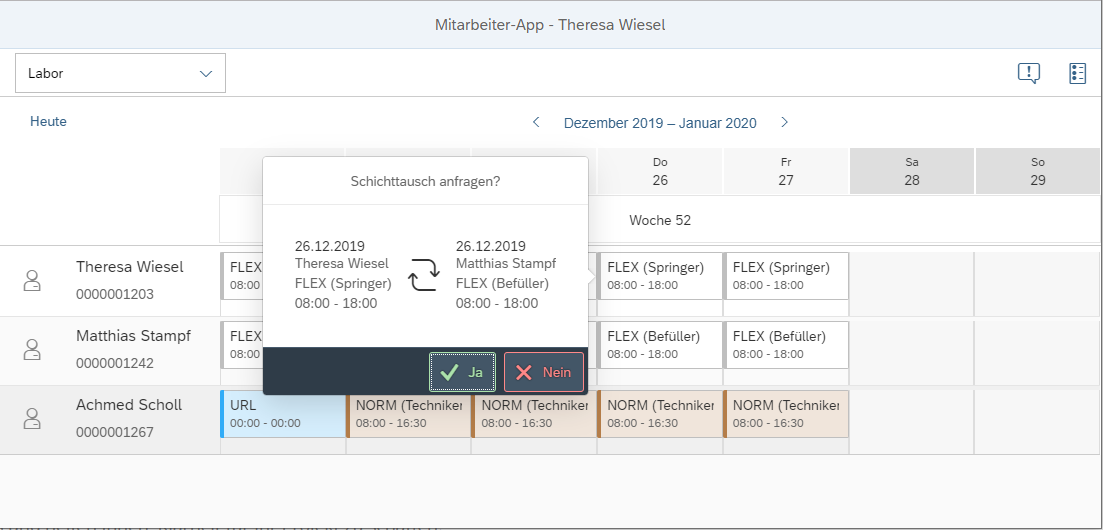Click the shift swap arrows icon
This screenshot has width=1103, height=530.
tap(424, 275)
